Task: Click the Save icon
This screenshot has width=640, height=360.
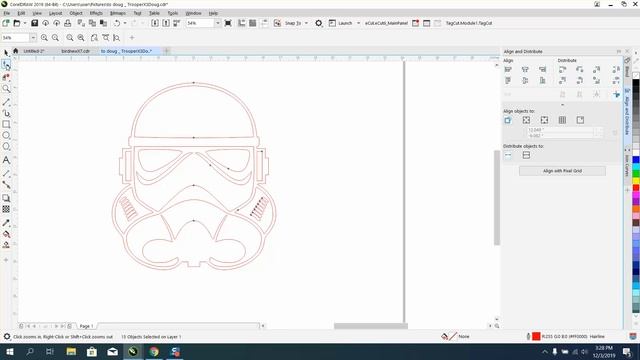Action: (35, 23)
